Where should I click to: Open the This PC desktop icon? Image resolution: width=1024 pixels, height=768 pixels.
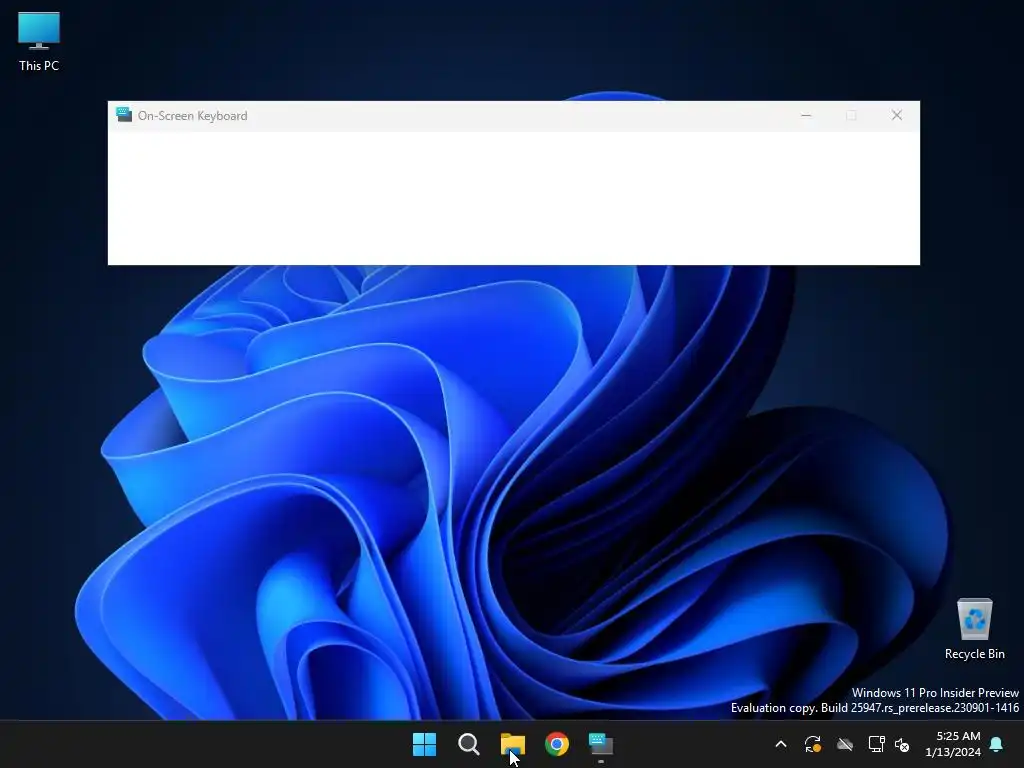coord(39,42)
